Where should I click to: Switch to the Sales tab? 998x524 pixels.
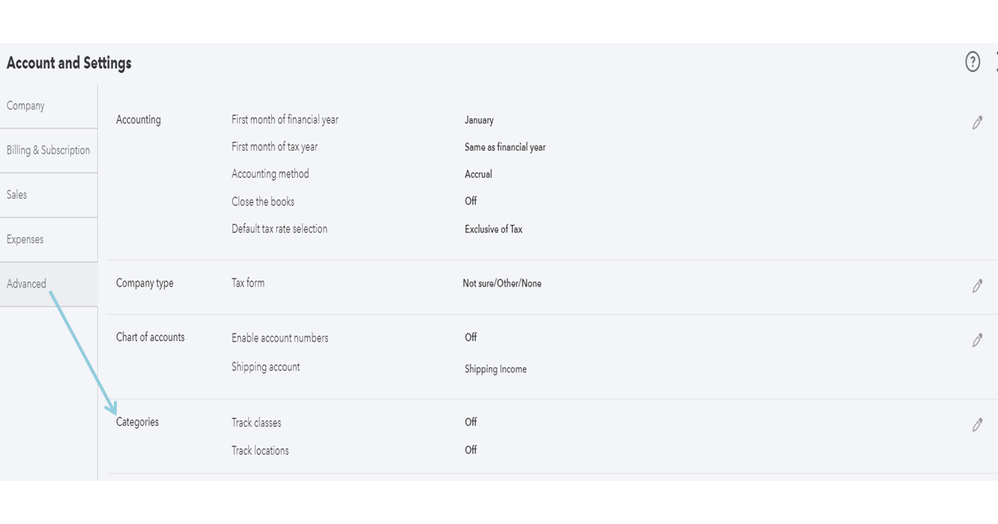pyautogui.click(x=17, y=195)
